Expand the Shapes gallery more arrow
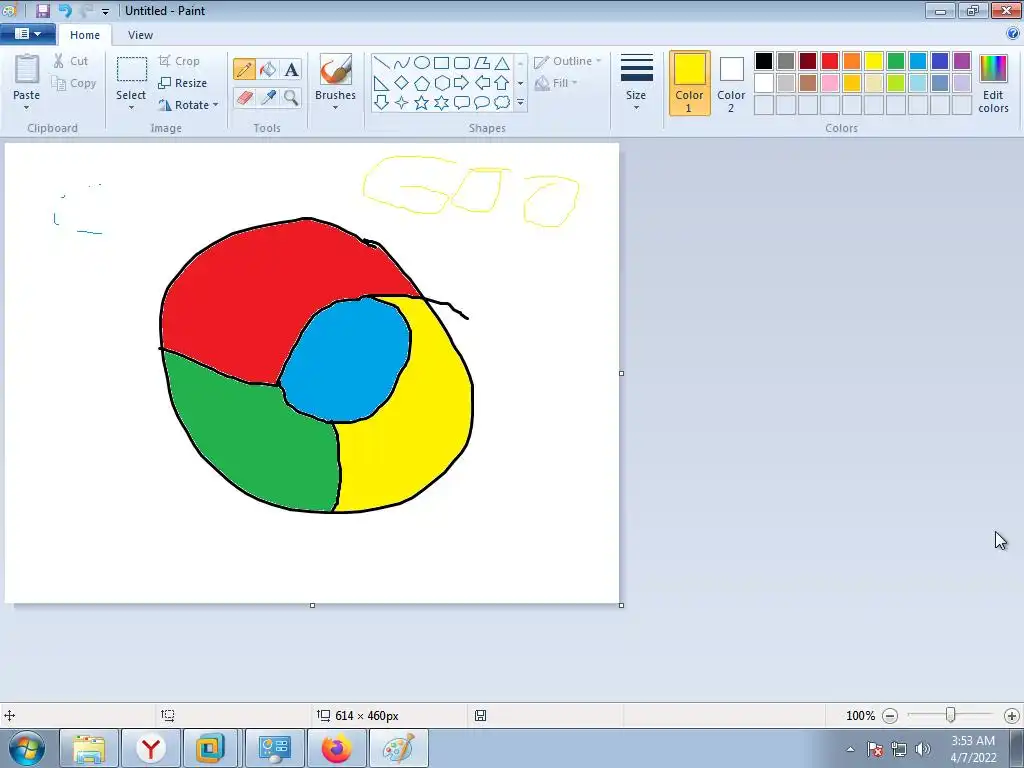1024x768 pixels. (520, 103)
